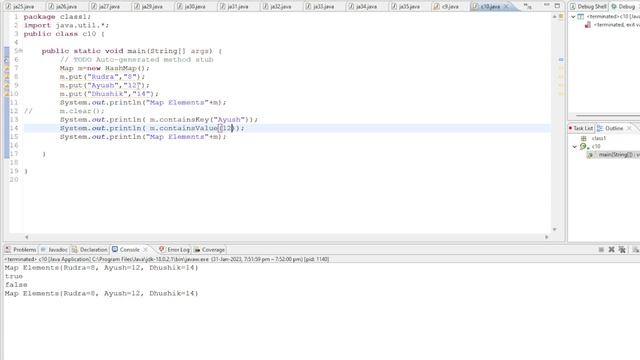Viewport: 640px width, 360px height.
Task: Click the overview ruler warning summary square
Action: 561,16
